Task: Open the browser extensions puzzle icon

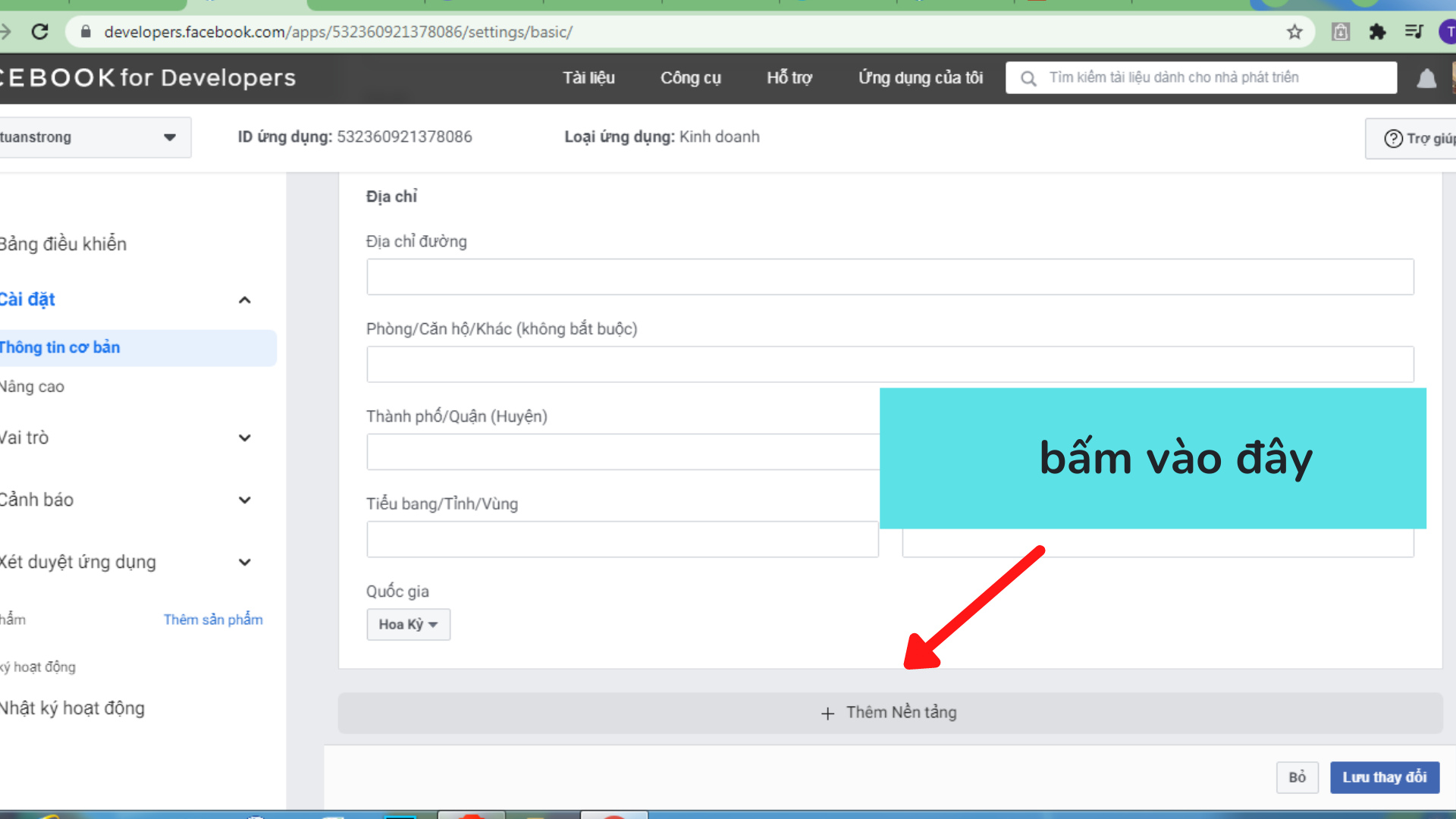Action: tap(1377, 32)
